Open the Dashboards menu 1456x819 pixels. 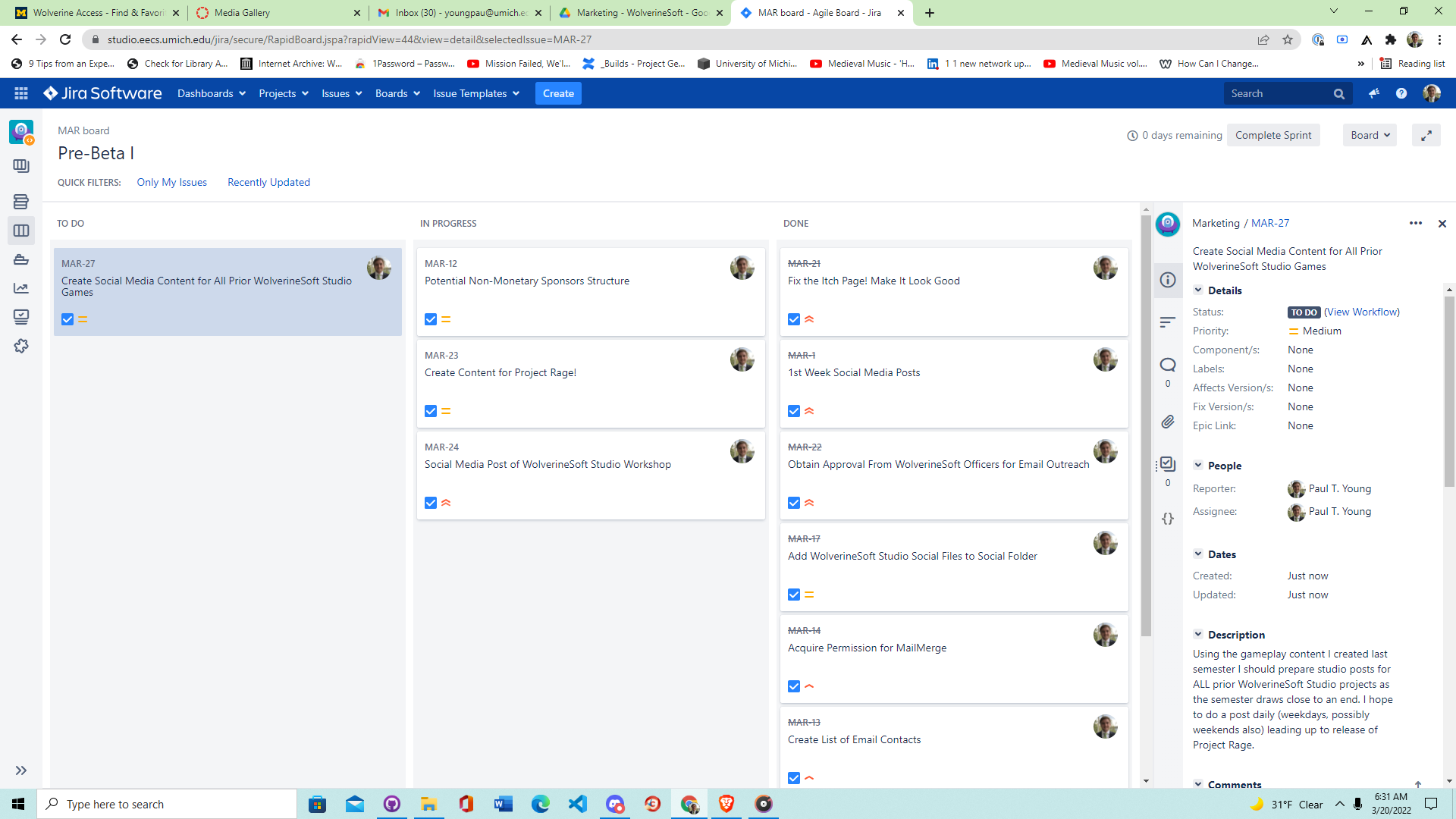coord(212,93)
